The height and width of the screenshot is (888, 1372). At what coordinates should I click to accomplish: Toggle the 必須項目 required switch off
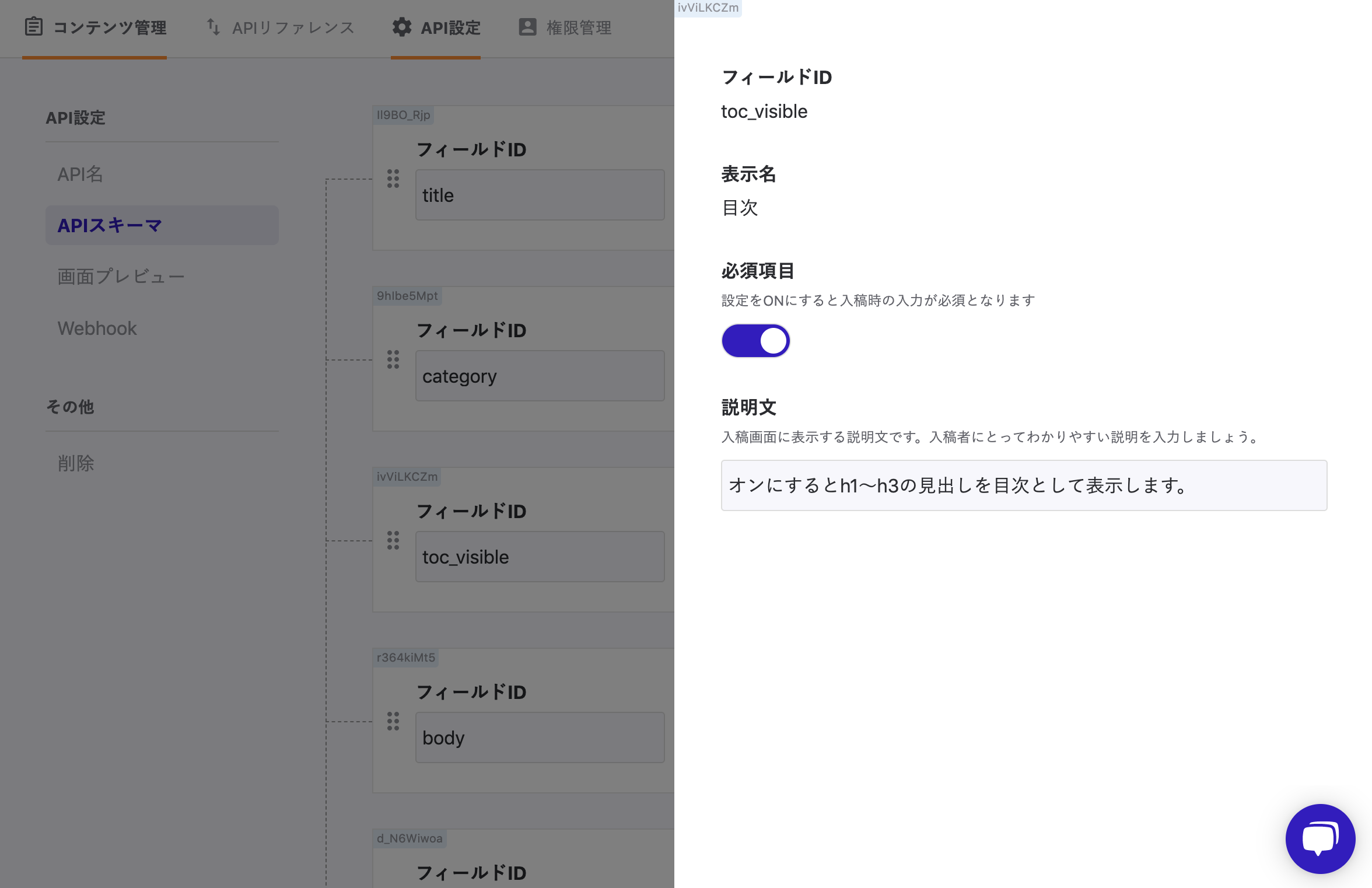pyautogui.click(x=755, y=341)
